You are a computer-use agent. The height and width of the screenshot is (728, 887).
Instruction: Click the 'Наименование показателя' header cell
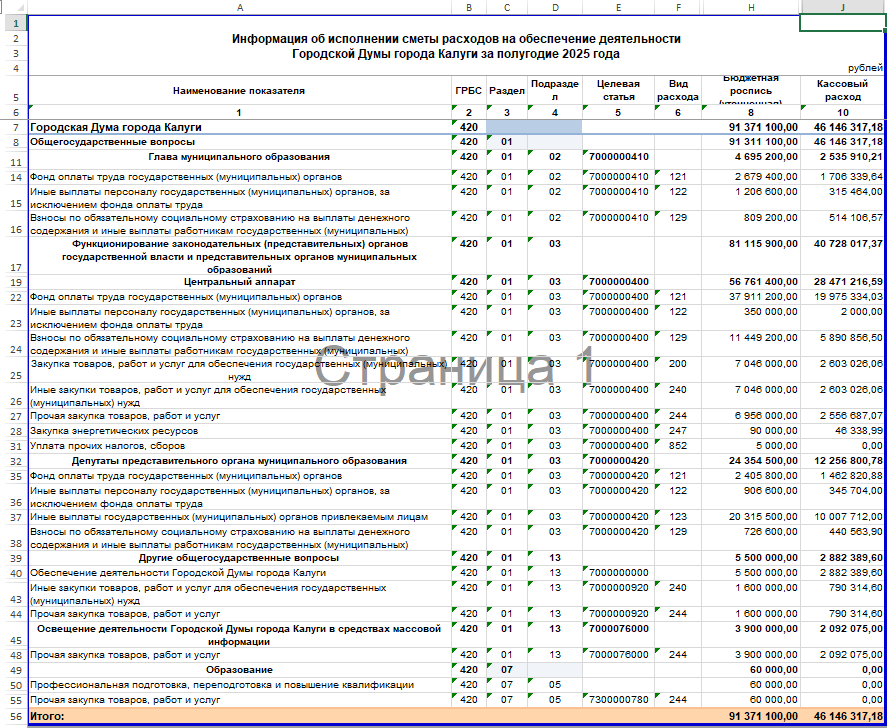click(239, 91)
